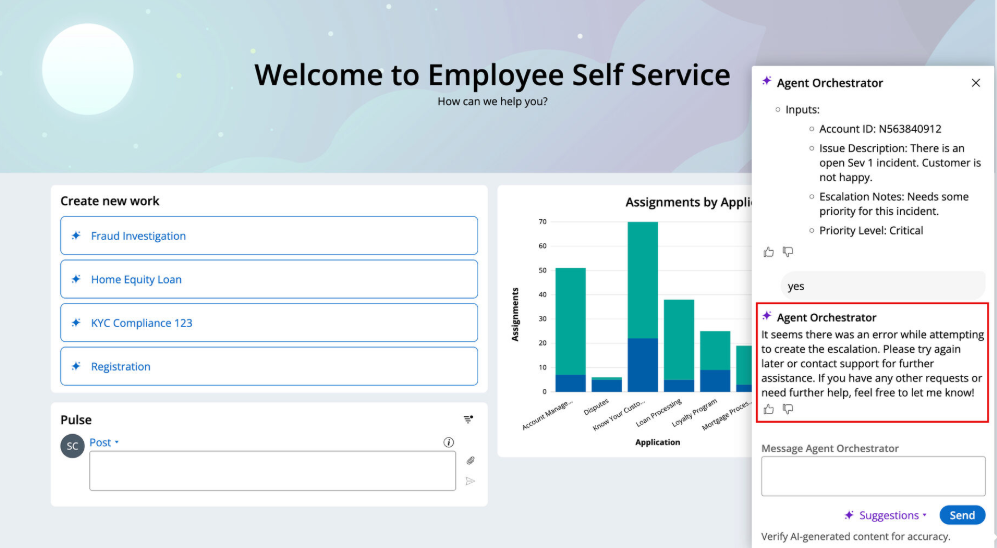Click sparkle icon beside Registration

pos(76,366)
